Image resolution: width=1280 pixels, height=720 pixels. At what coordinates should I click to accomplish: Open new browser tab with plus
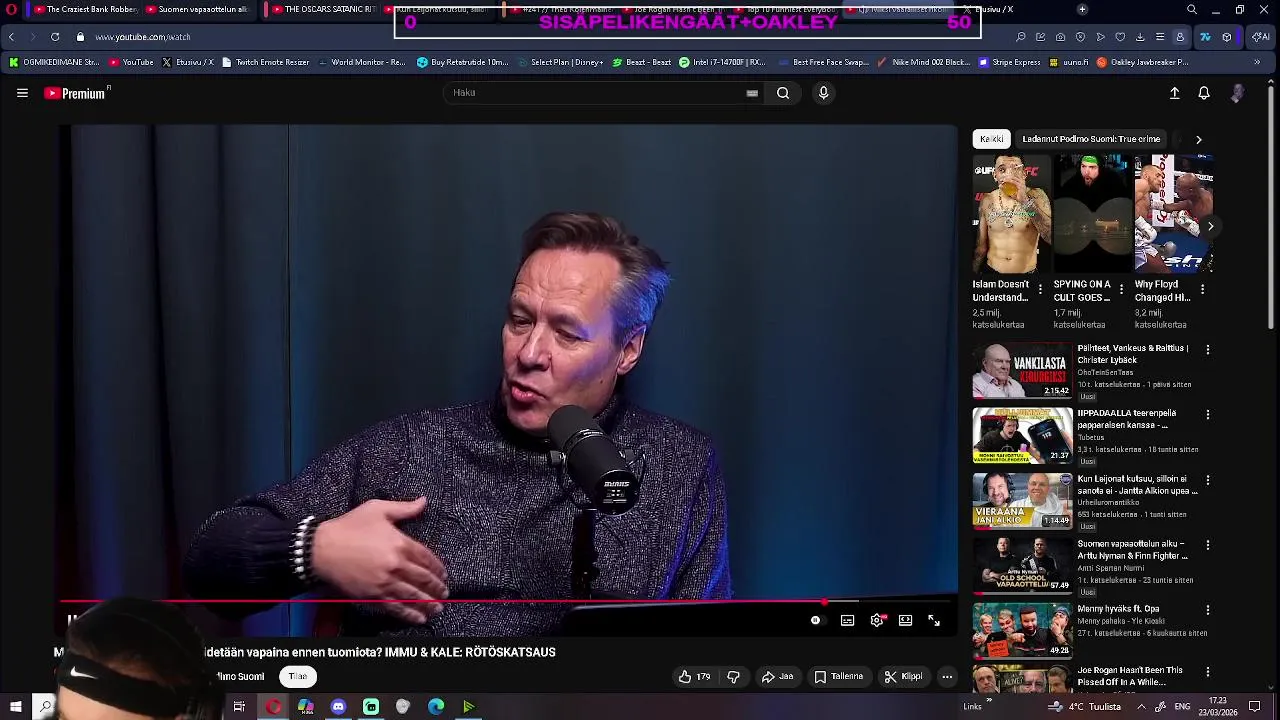coord(1082,9)
